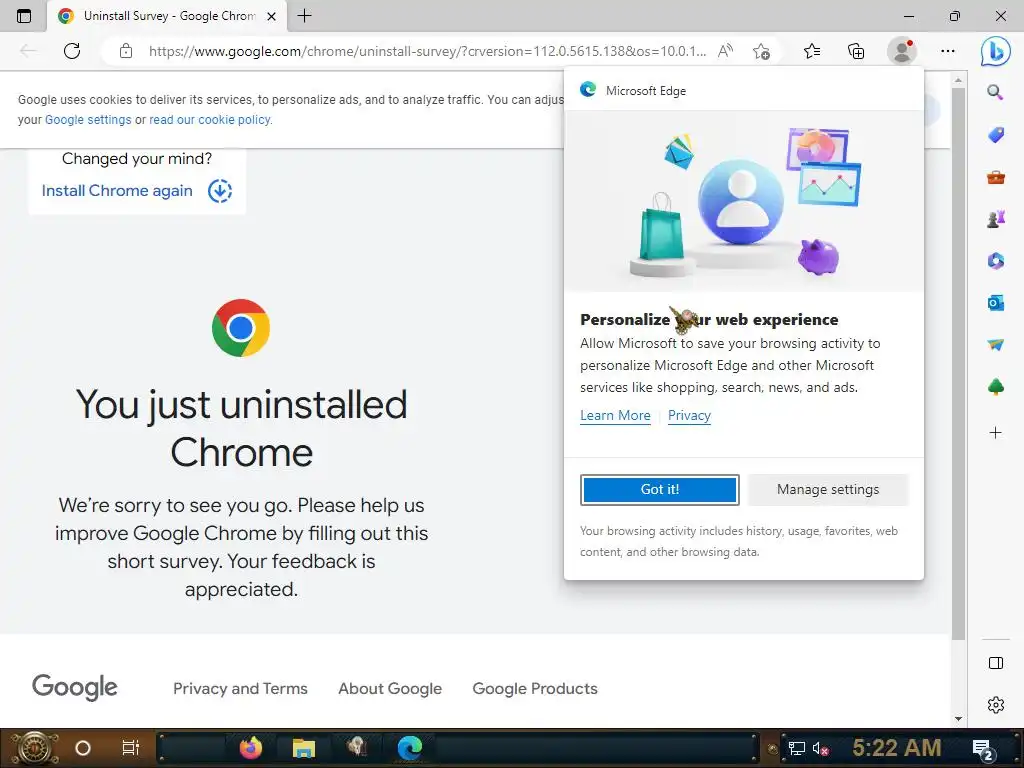Open the Google settings link
Image resolution: width=1024 pixels, height=768 pixels.
[x=88, y=120]
